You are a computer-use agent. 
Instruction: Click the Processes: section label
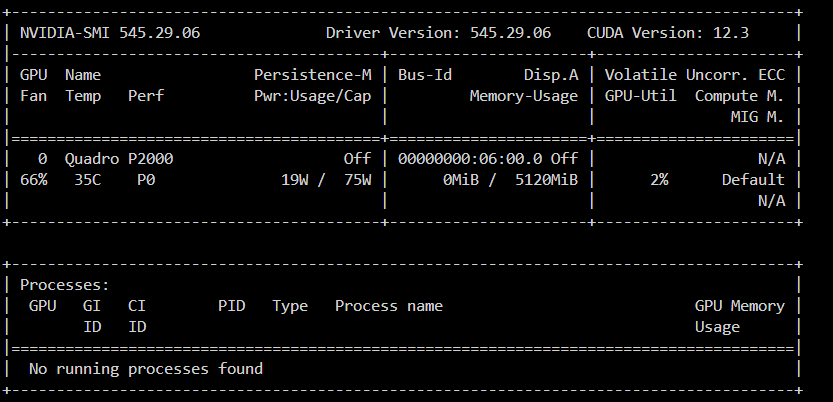click(65, 285)
